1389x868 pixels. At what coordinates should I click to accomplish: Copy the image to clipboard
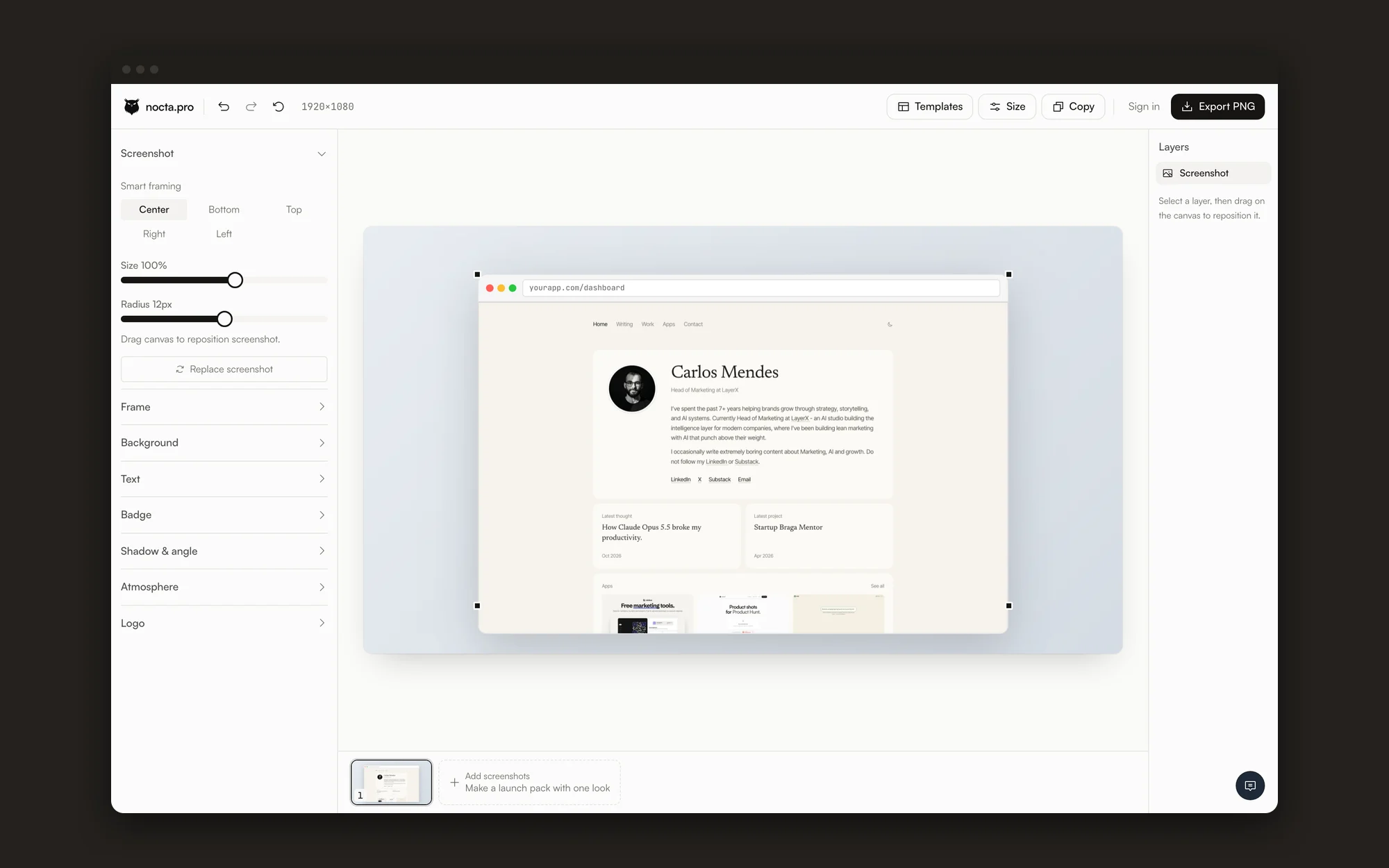pyautogui.click(x=1073, y=106)
